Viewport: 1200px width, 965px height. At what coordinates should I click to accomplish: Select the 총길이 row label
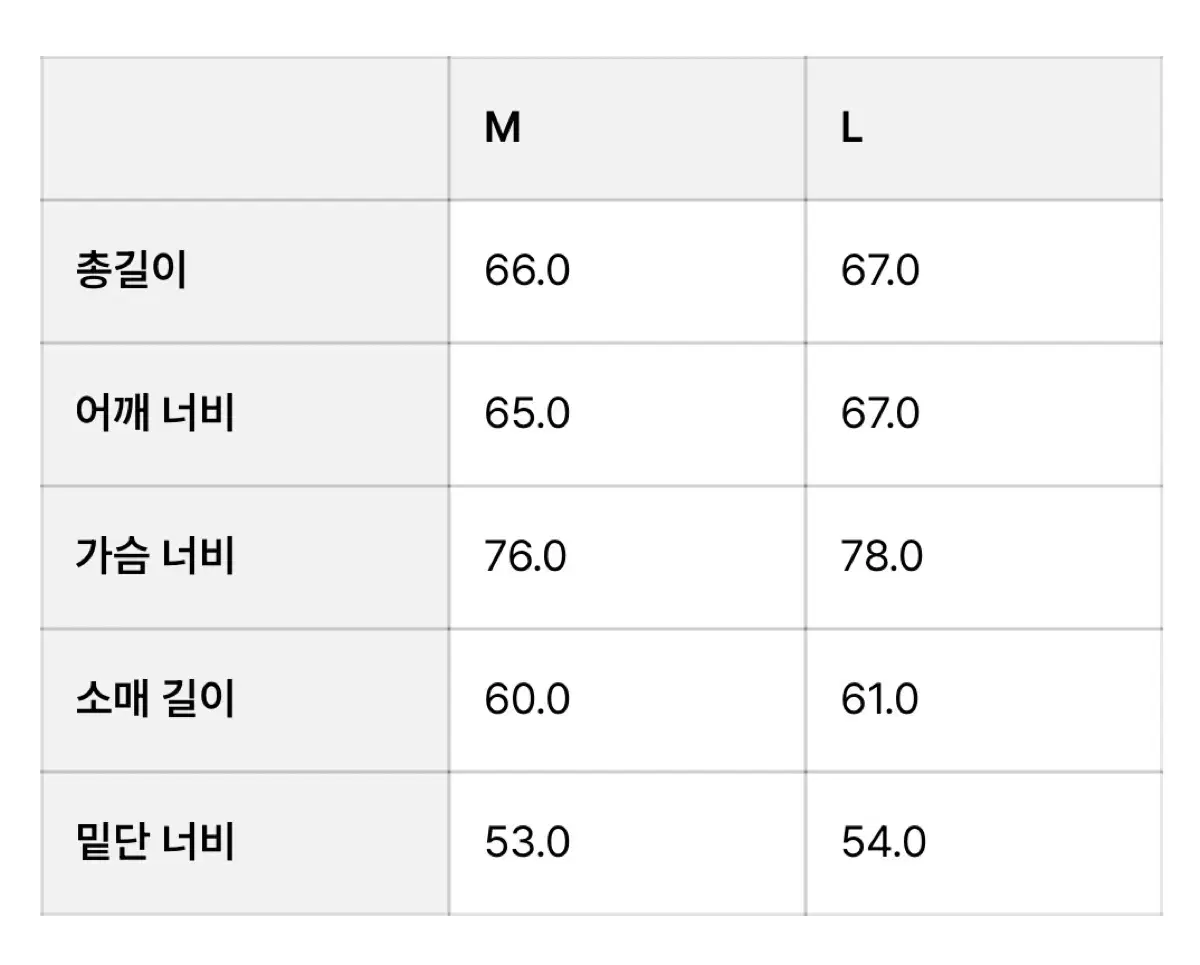[x=131, y=272]
